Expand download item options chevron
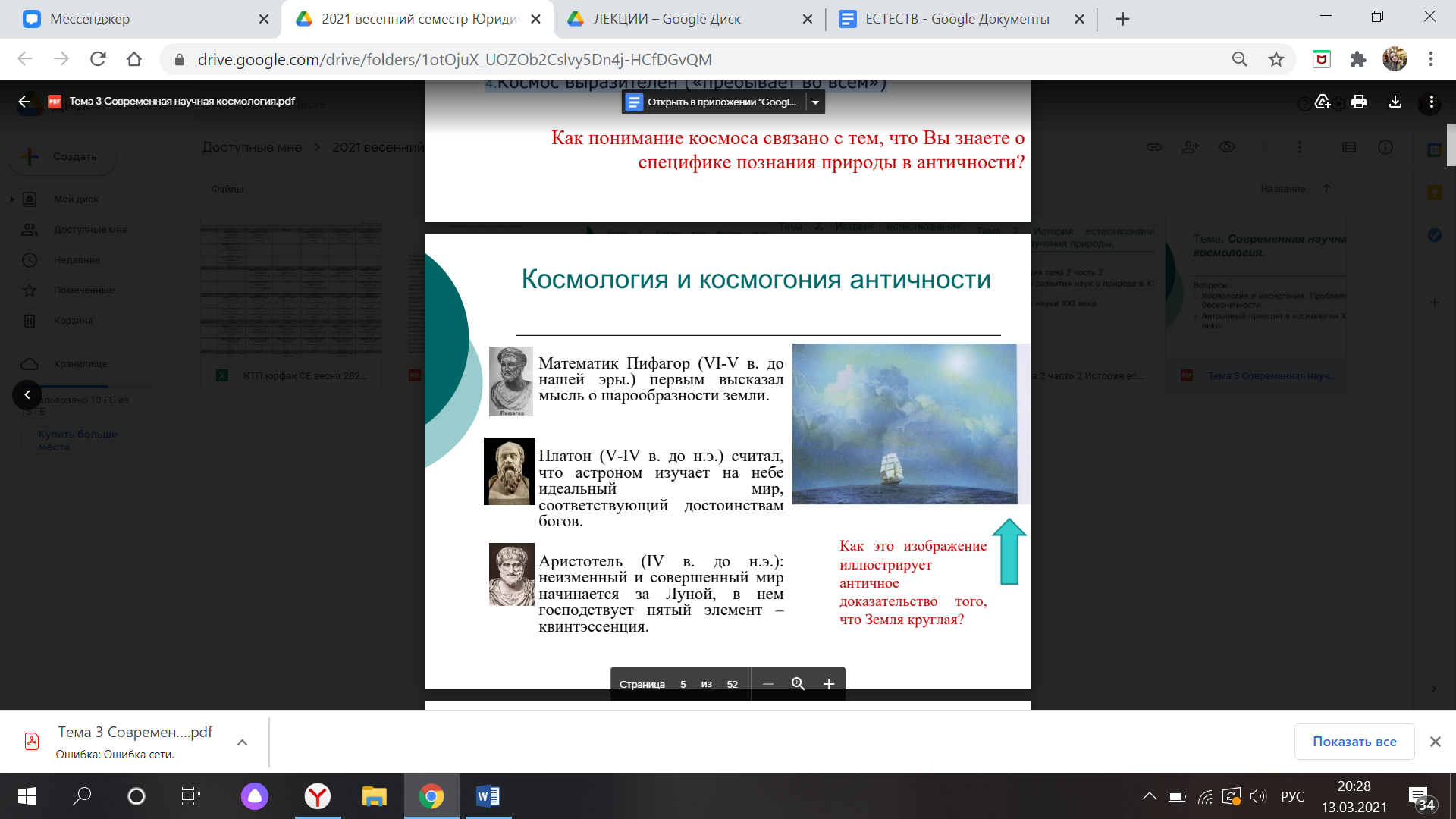This screenshot has height=819, width=1456. coord(243,742)
